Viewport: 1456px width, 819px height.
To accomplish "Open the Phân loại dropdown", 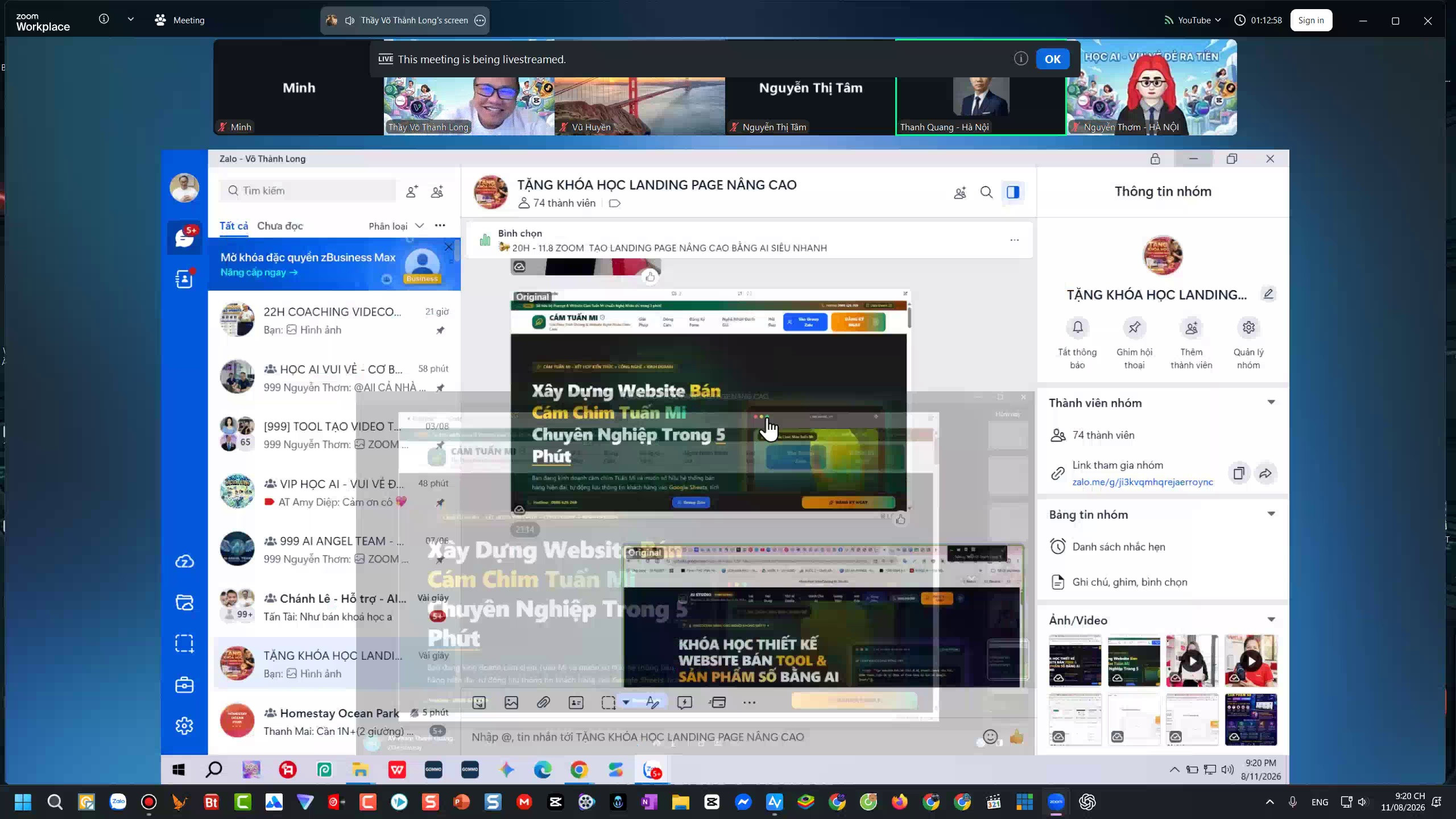I will [x=396, y=226].
